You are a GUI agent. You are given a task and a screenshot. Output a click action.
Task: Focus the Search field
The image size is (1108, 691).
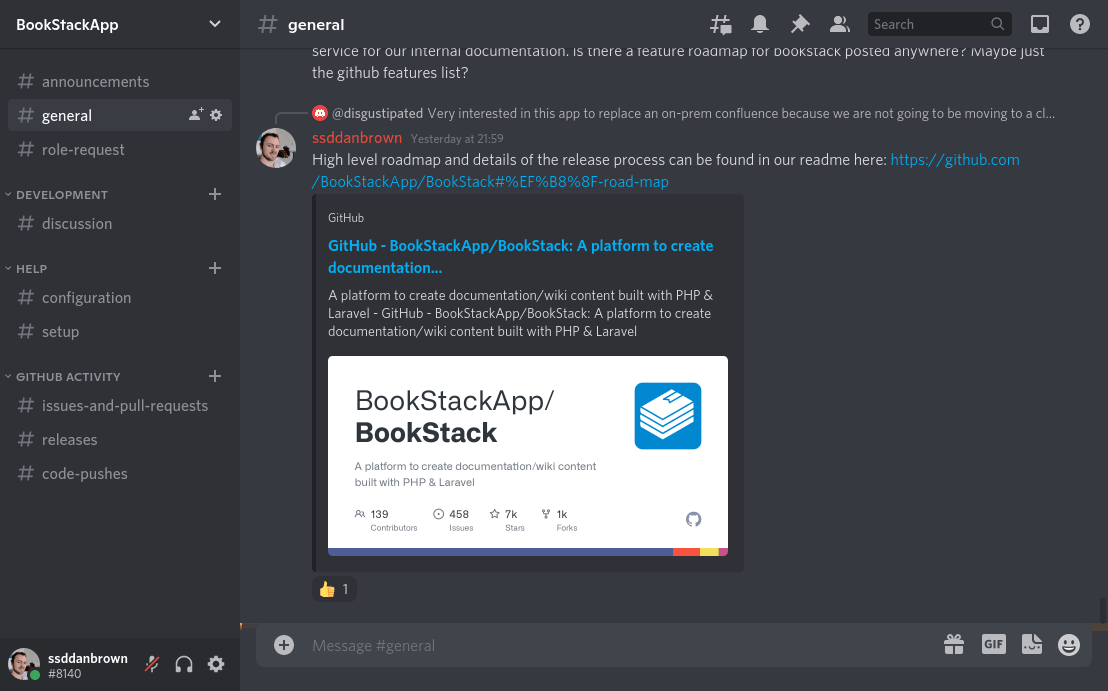point(939,24)
